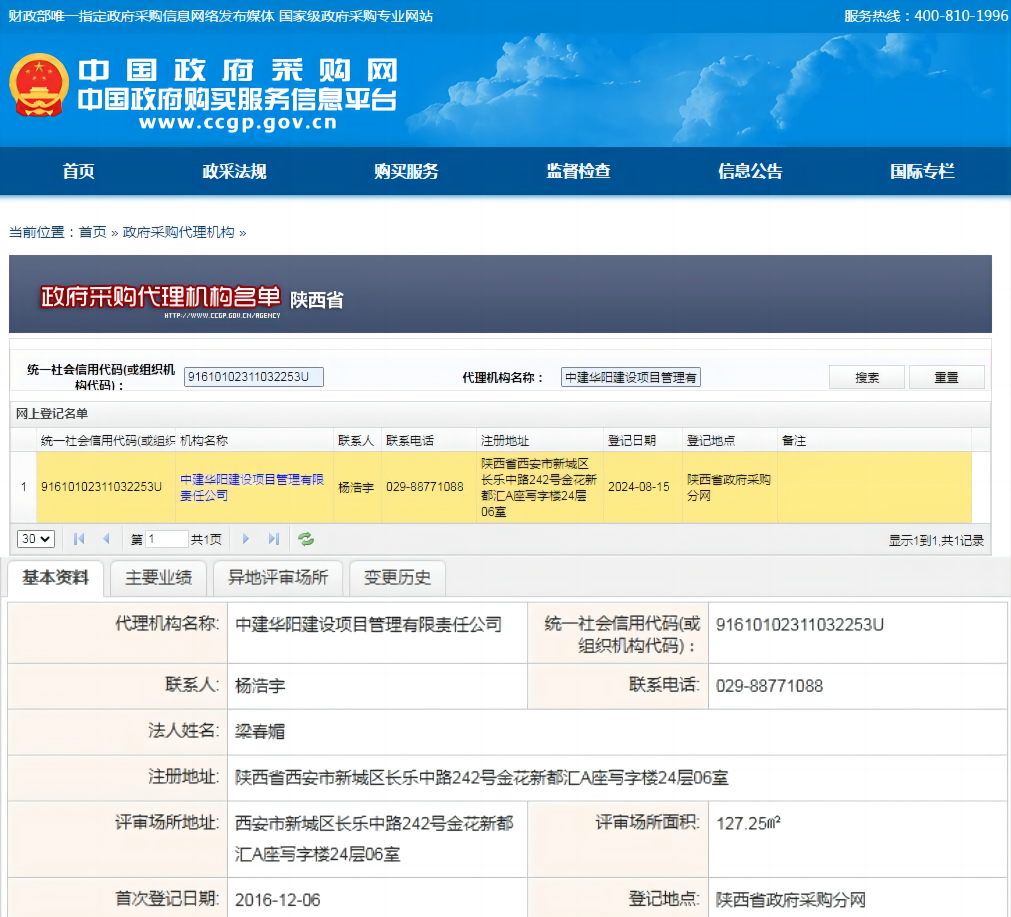The height and width of the screenshot is (917, 1011).
Task: Go to first page of results
Action: pos(79,539)
